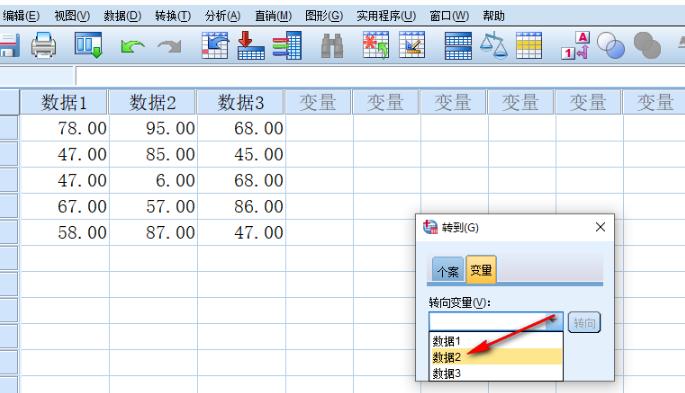Click the Insert cases icon

tap(376, 45)
